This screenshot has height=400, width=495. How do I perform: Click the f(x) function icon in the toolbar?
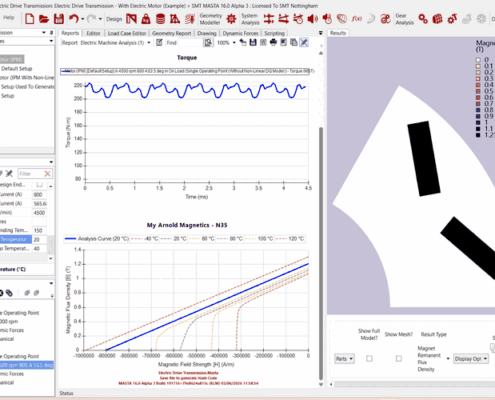pyautogui.click(x=356, y=19)
